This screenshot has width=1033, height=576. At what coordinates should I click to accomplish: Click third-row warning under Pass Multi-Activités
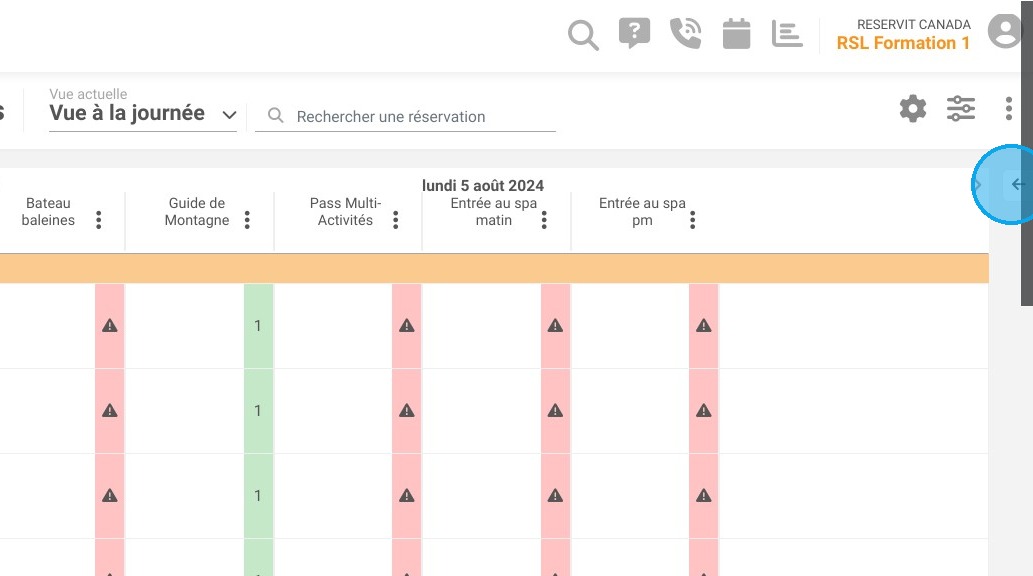[406, 496]
